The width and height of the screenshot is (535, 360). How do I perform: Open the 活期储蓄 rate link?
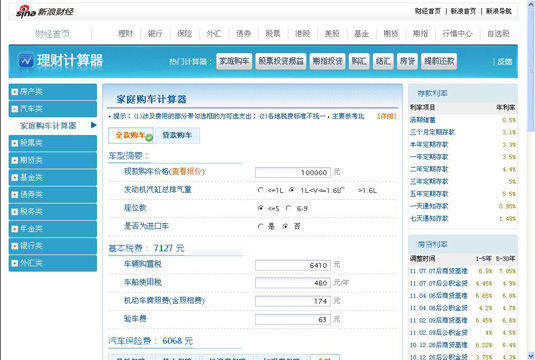(x=423, y=120)
